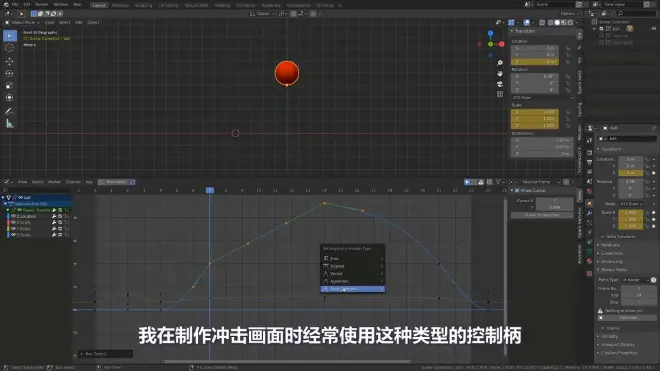This screenshot has width=660, height=371.
Task: Toggle camera view viewport gizmo
Action: pyautogui.click(x=500, y=84)
